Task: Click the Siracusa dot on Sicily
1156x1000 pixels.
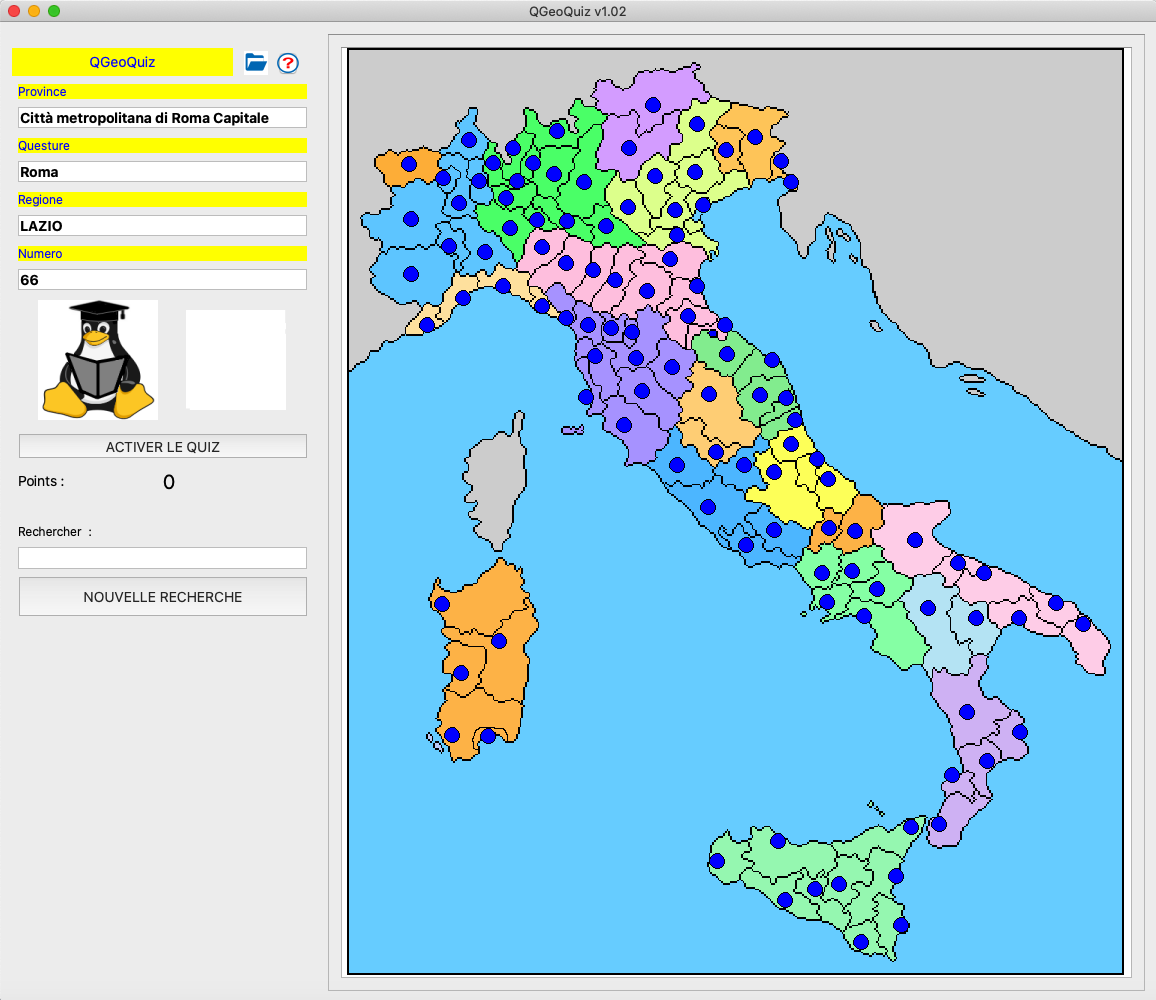Action: (x=901, y=925)
